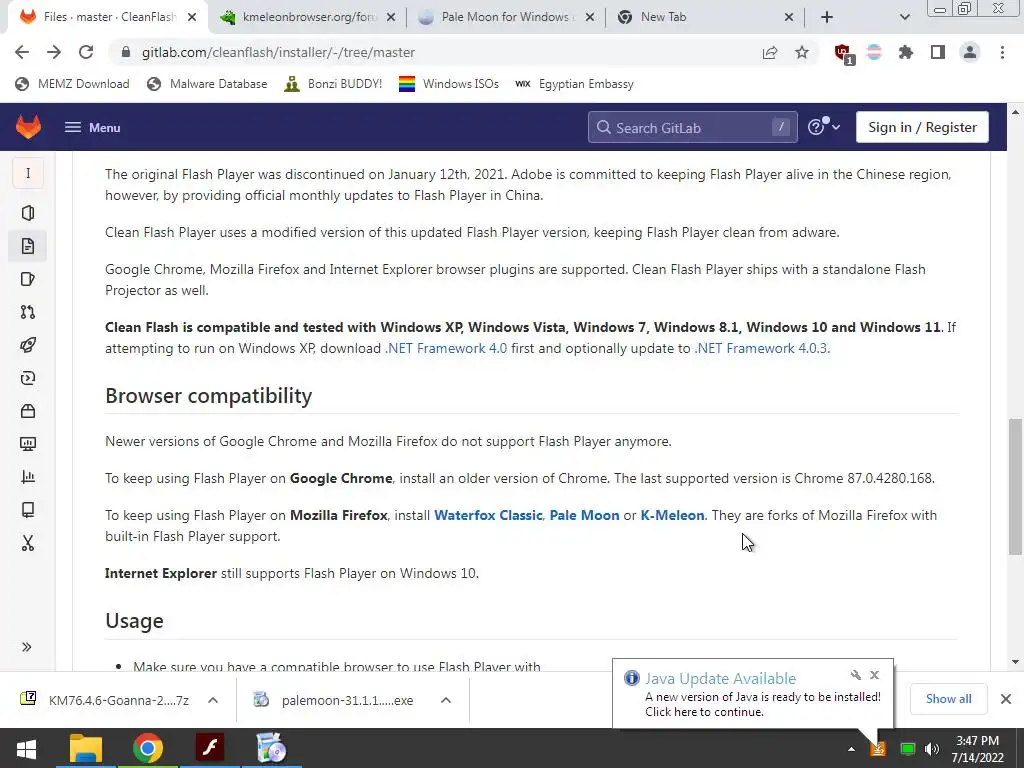The width and height of the screenshot is (1024, 768).
Task: Open Windows ISOs bookmark
Action: [449, 84]
